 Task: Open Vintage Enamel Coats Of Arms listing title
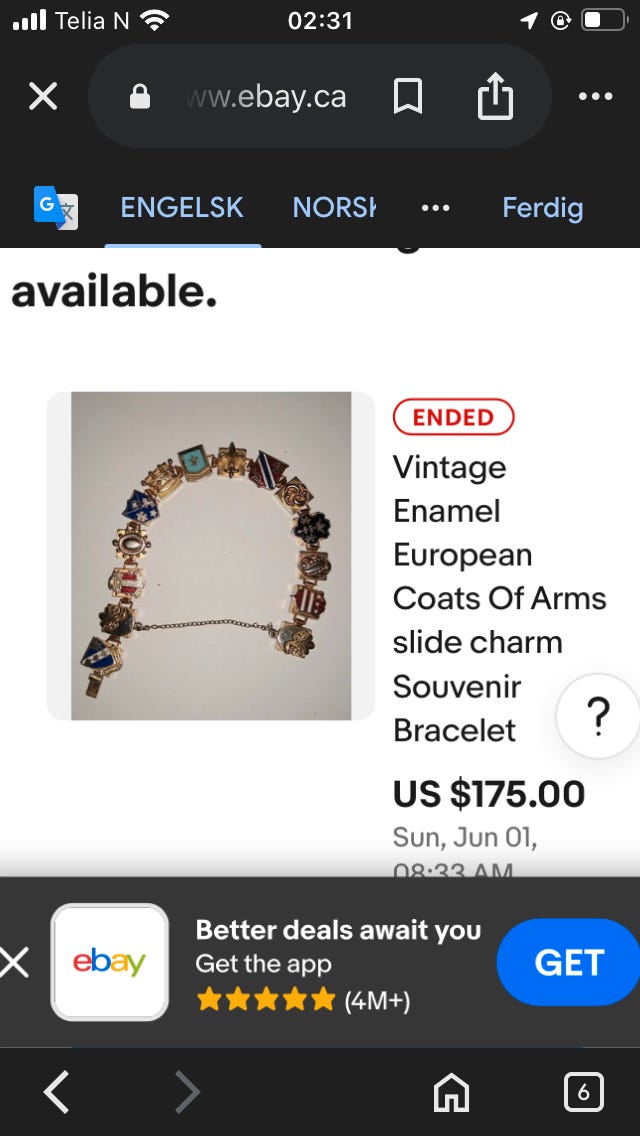click(x=499, y=598)
